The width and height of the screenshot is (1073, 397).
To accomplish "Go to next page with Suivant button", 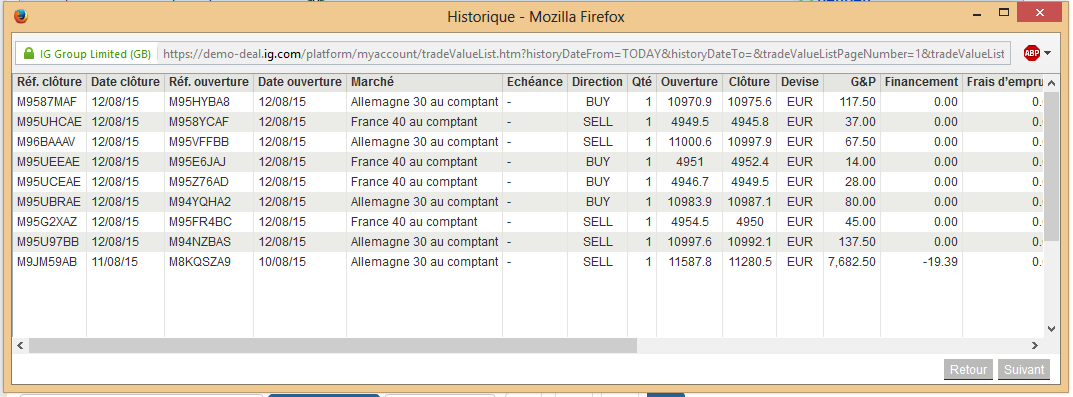I will tap(1024, 370).
